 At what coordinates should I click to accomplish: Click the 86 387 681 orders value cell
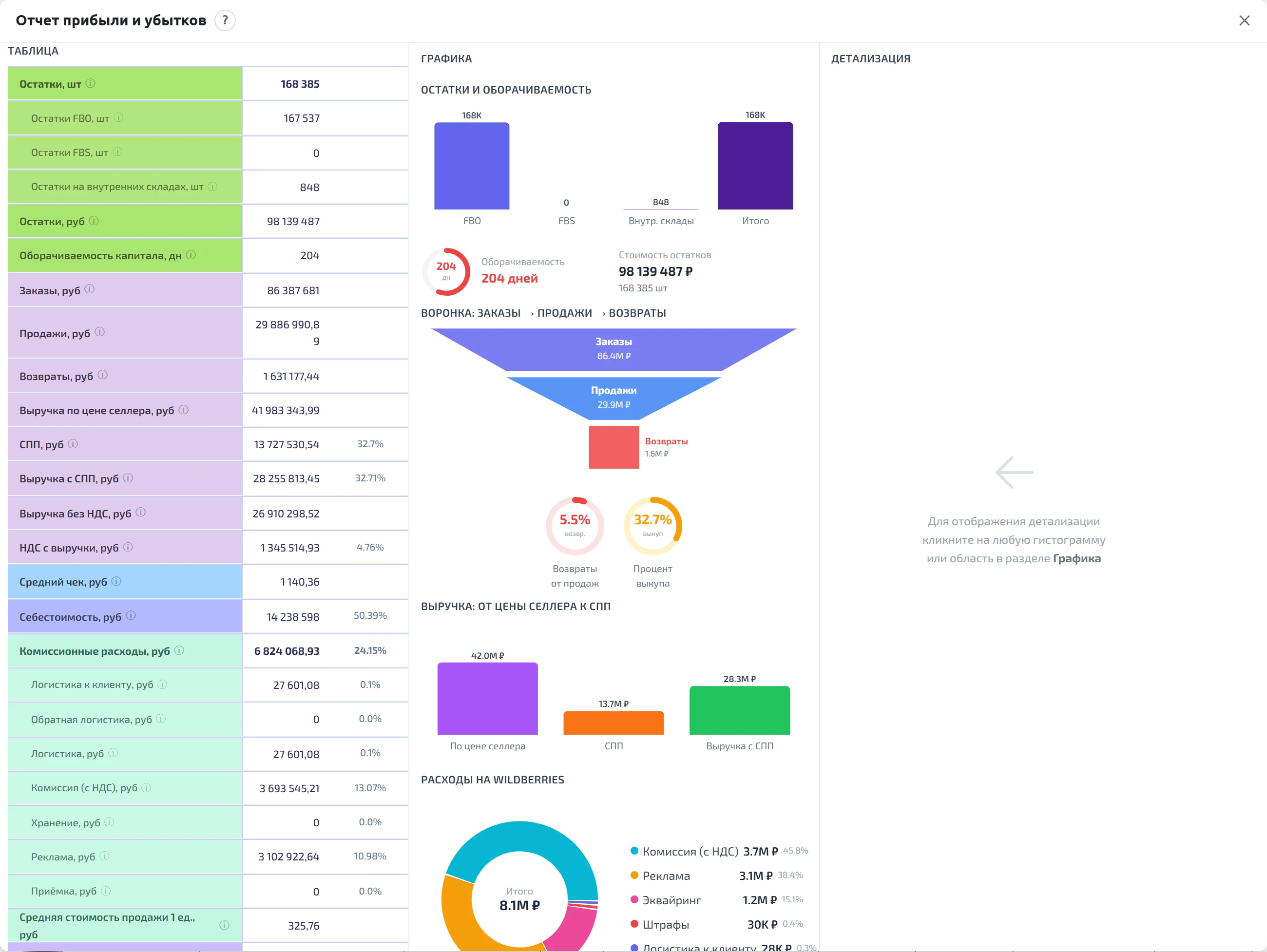(x=293, y=290)
